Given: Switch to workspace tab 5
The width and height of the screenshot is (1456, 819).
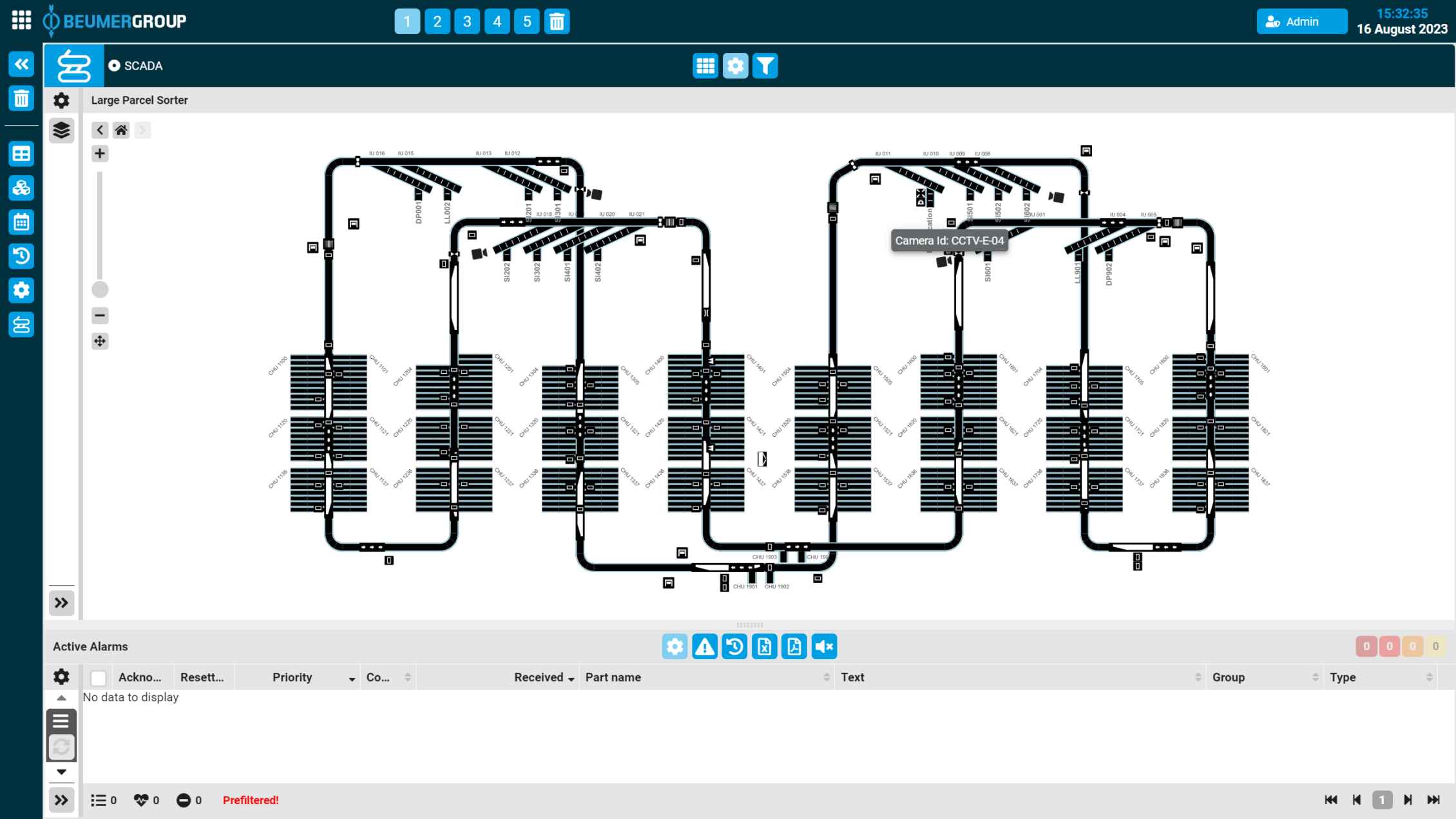Looking at the screenshot, I should pyautogui.click(x=527, y=21).
